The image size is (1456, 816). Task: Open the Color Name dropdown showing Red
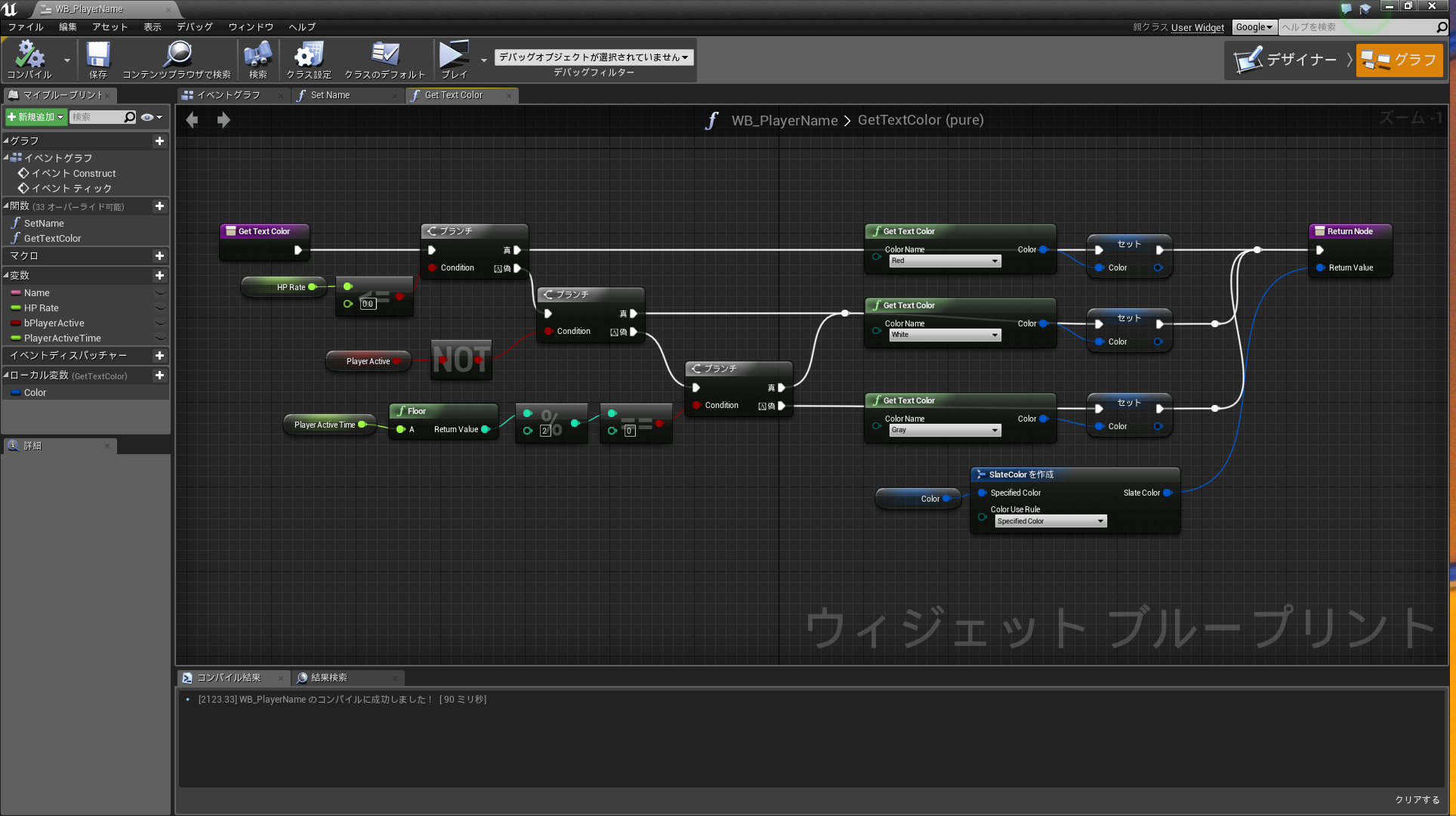945,261
